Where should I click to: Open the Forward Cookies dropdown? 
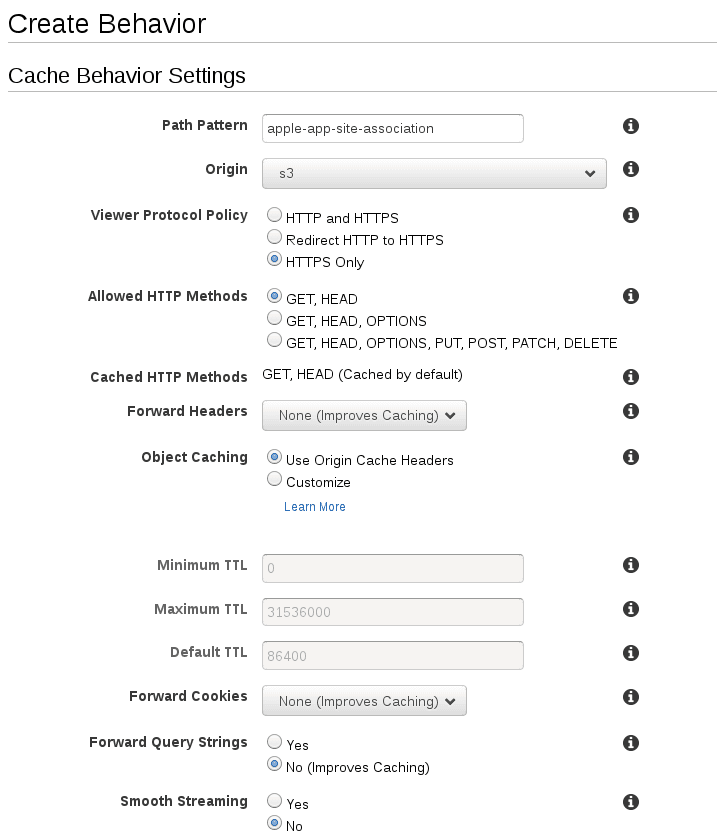coord(364,701)
